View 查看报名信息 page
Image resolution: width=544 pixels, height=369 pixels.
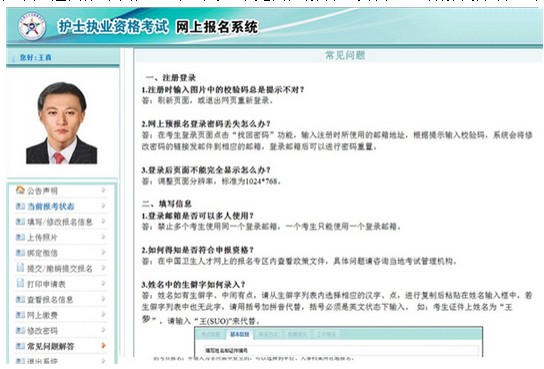coord(50,300)
